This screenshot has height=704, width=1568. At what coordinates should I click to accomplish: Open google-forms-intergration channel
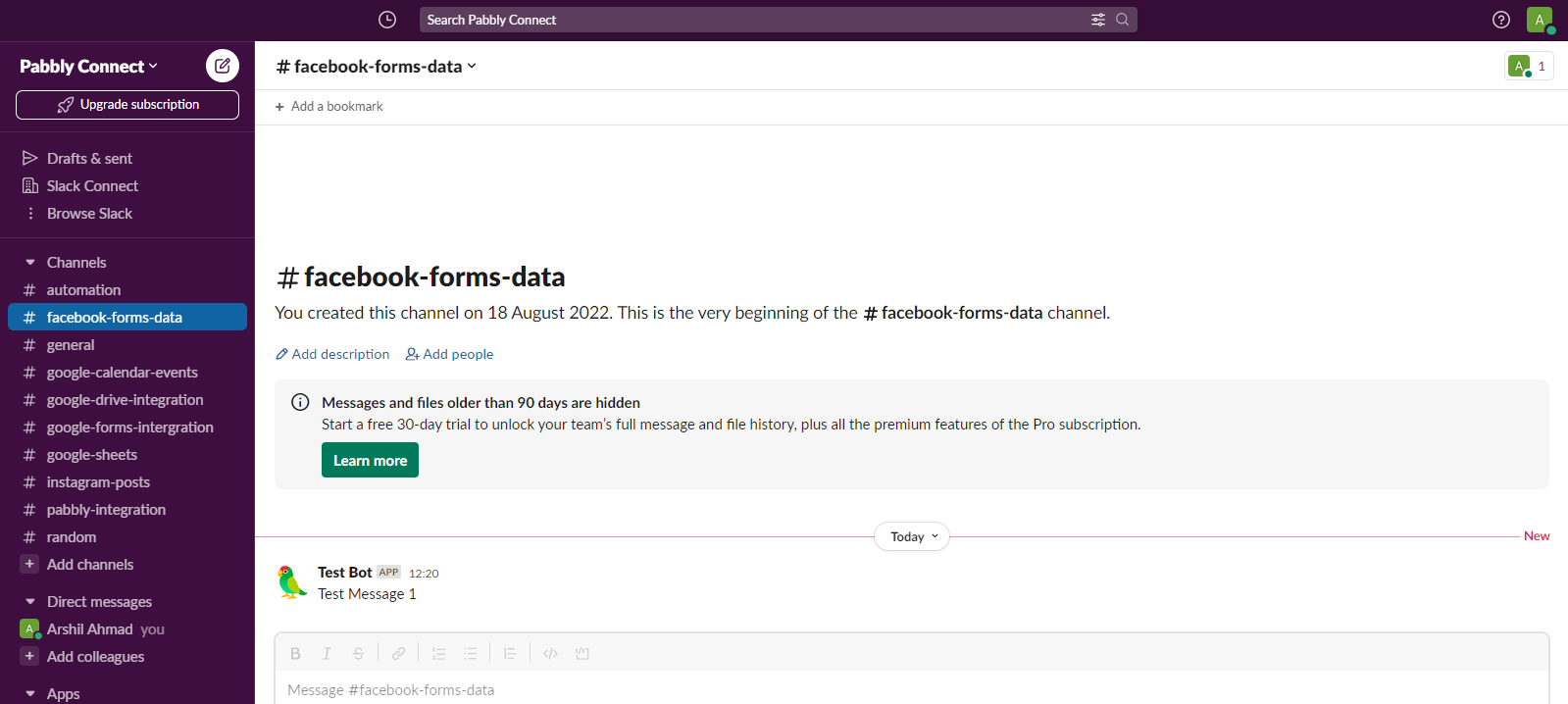point(127,427)
